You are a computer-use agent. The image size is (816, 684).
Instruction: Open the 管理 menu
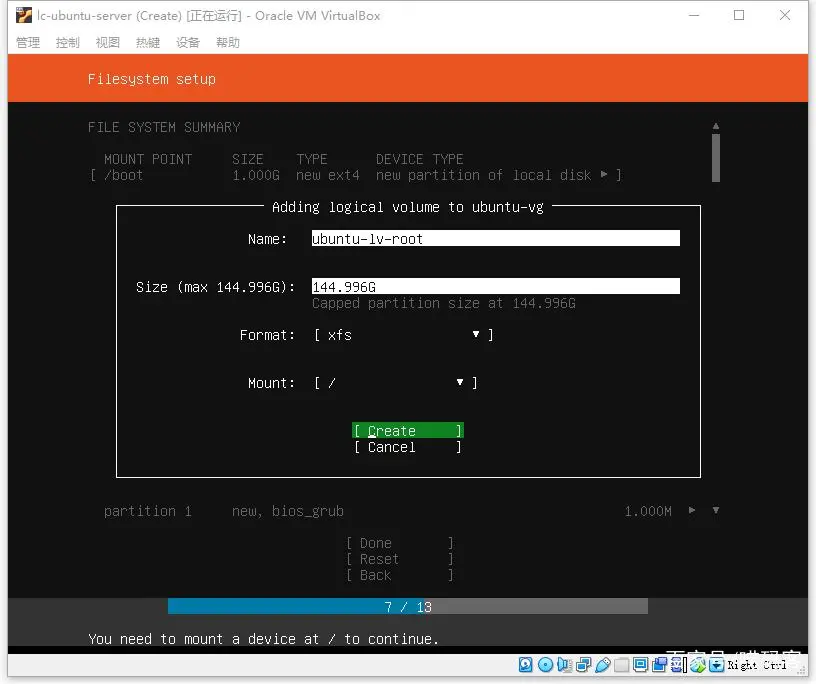[x=28, y=42]
